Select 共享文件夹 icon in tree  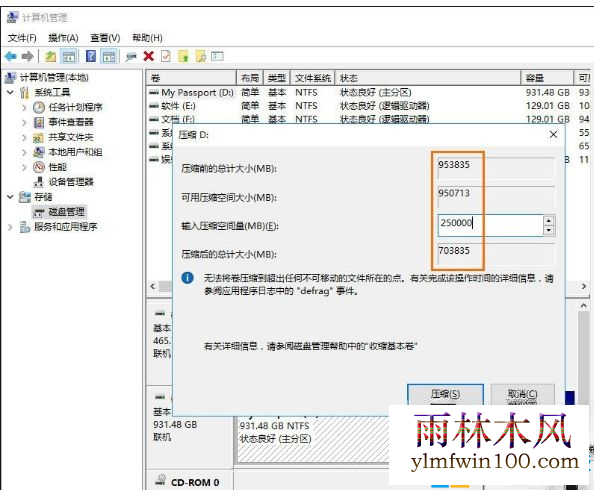[39, 138]
